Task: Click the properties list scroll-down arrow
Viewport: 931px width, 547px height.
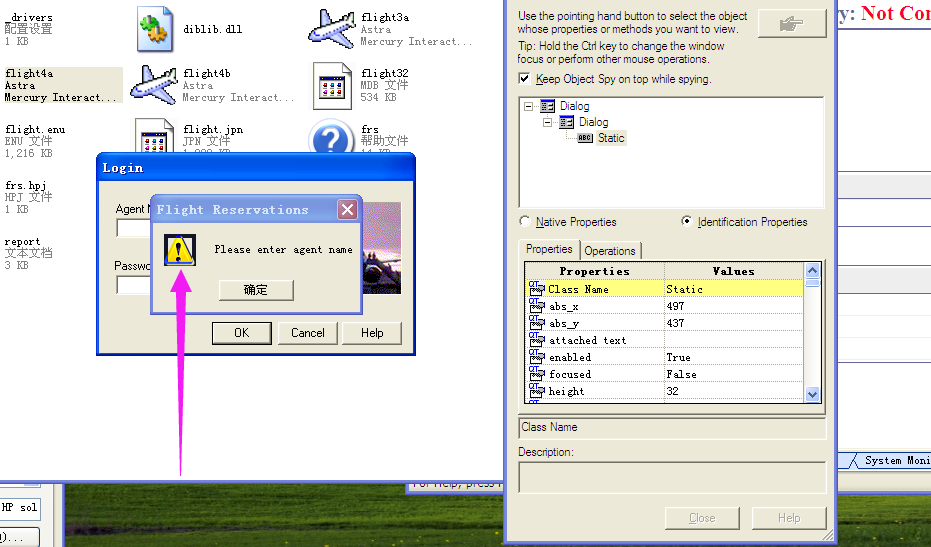Action: click(812, 394)
